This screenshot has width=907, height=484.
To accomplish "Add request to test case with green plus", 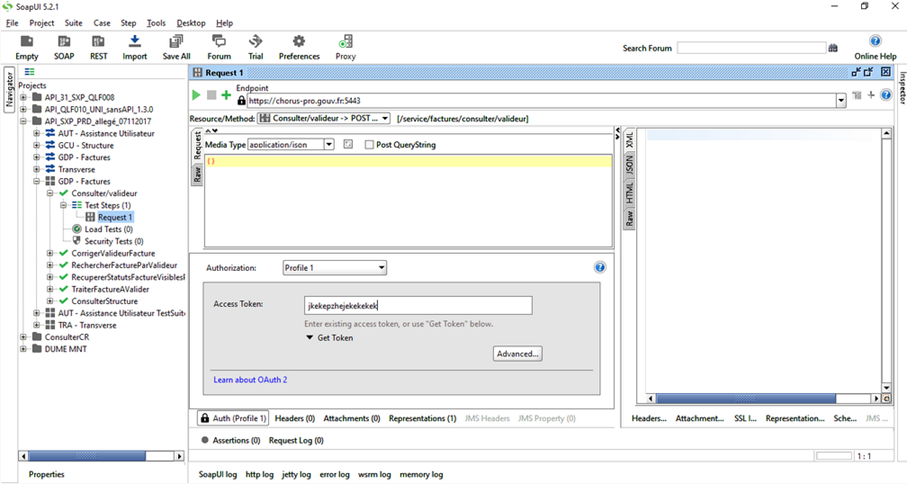I will point(226,95).
